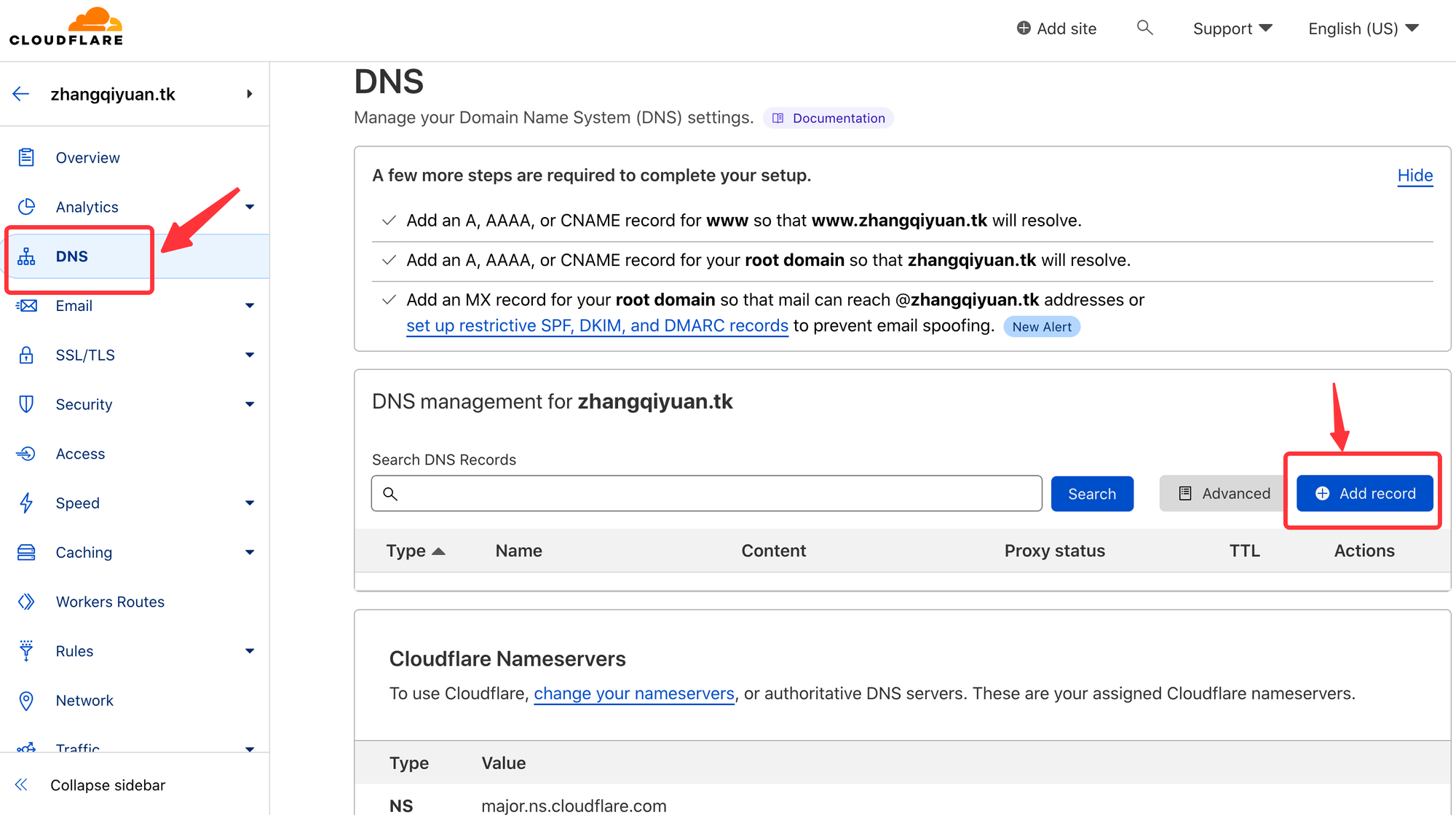Click the SSL/TLS sidebar icon

27,355
